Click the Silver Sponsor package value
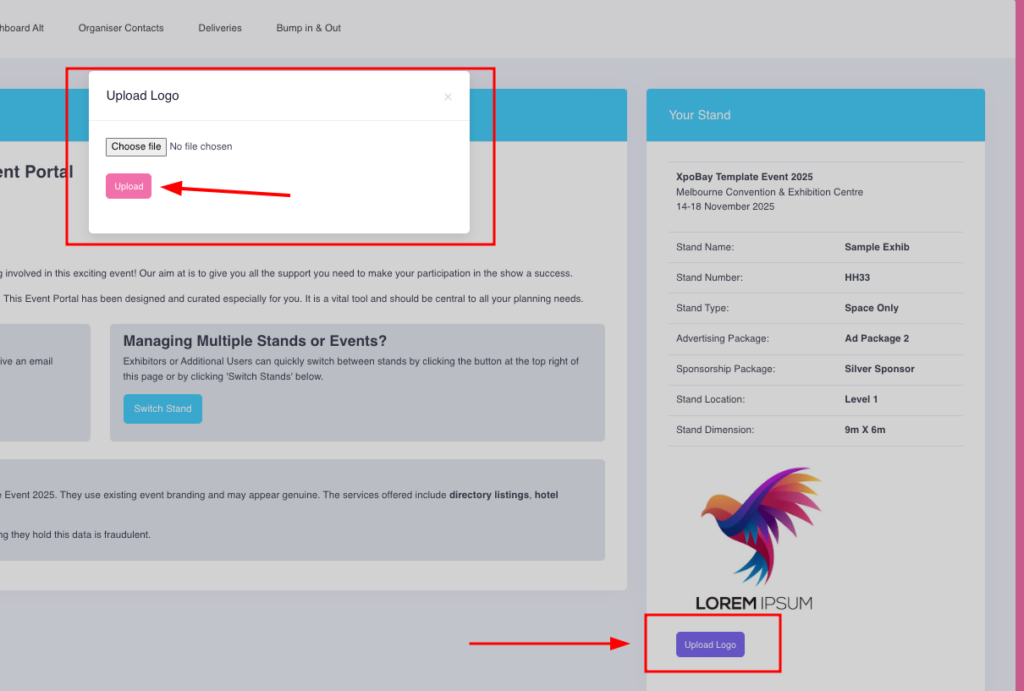 879,369
